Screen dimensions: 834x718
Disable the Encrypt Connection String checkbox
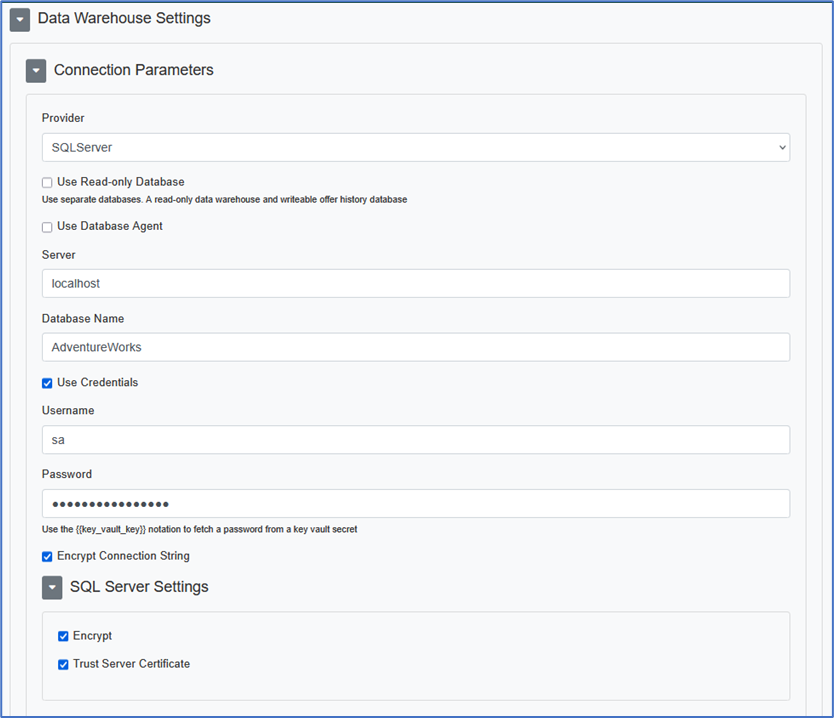coord(47,557)
